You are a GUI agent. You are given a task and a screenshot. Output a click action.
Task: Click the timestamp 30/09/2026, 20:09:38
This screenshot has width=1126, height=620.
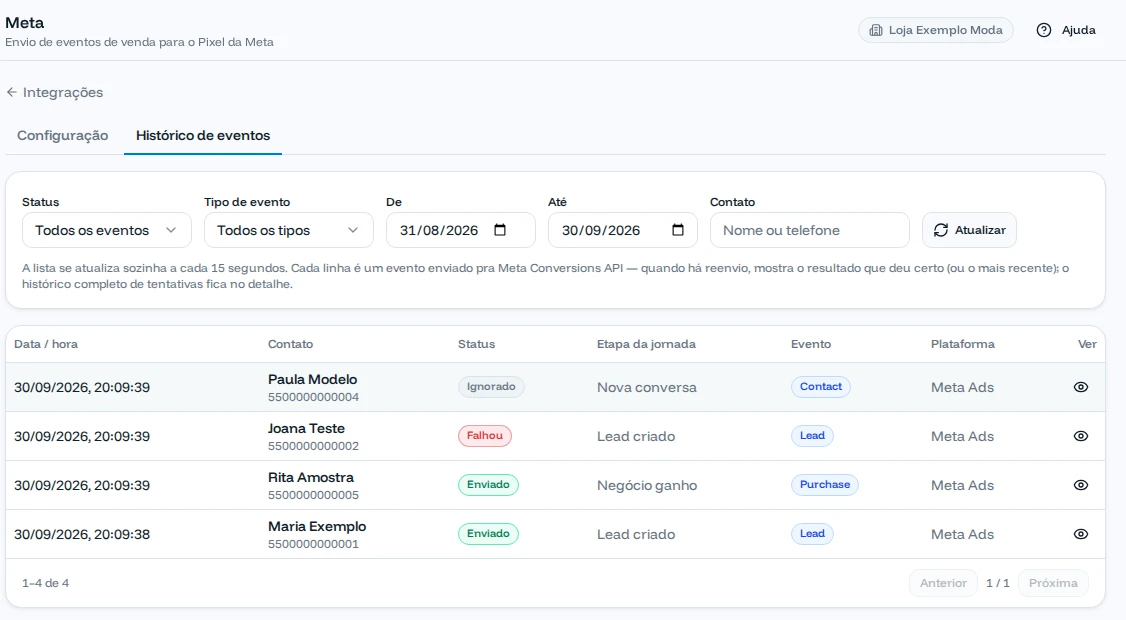click(82, 535)
